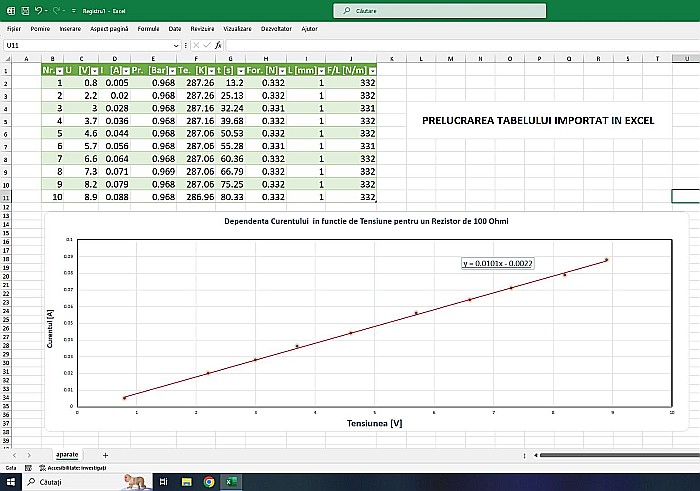700x491 pixels.
Task: Open the L [mm] column filter dropdown
Action: click(321, 71)
